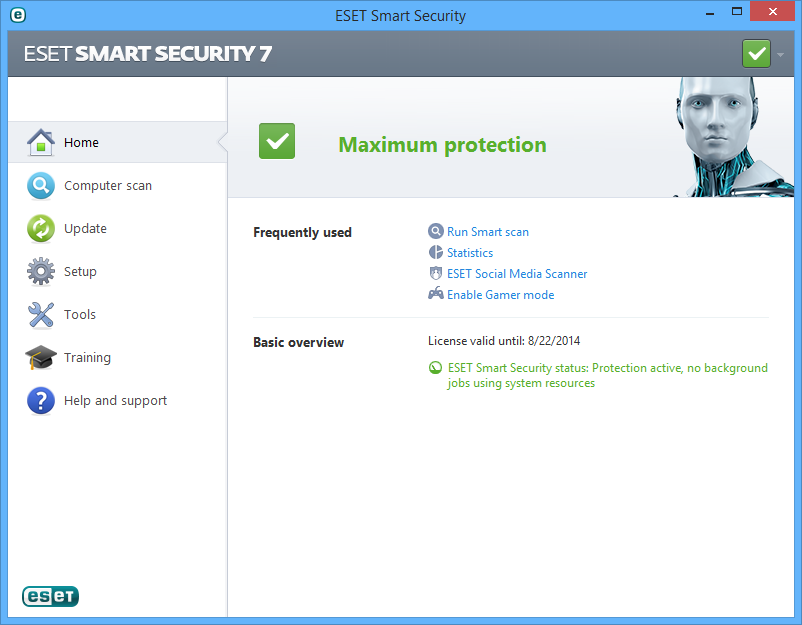Click the shield icon beside Social Media Scanner

pyautogui.click(x=436, y=273)
